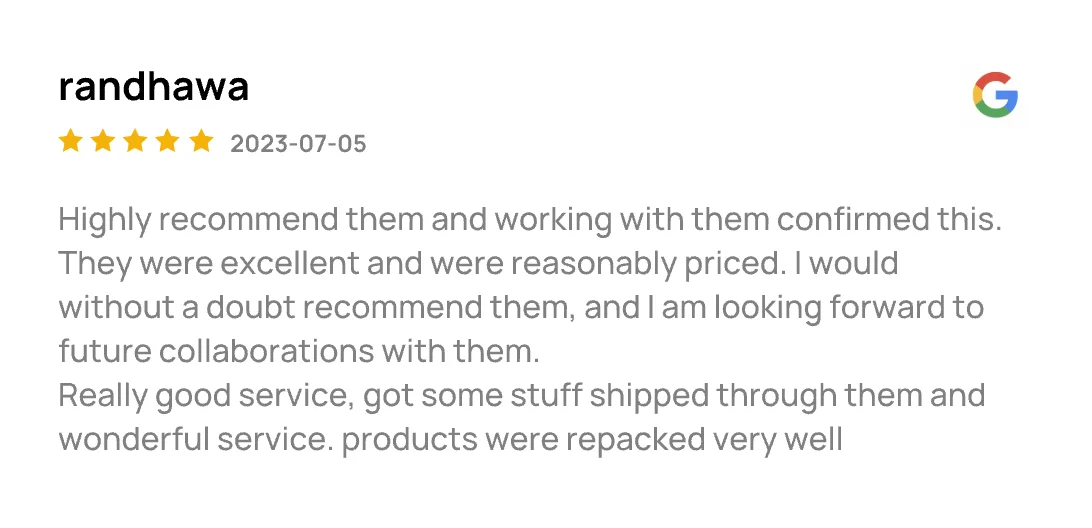
Task: Click the text 'future collaborations with them.'
Action: [x=299, y=352]
